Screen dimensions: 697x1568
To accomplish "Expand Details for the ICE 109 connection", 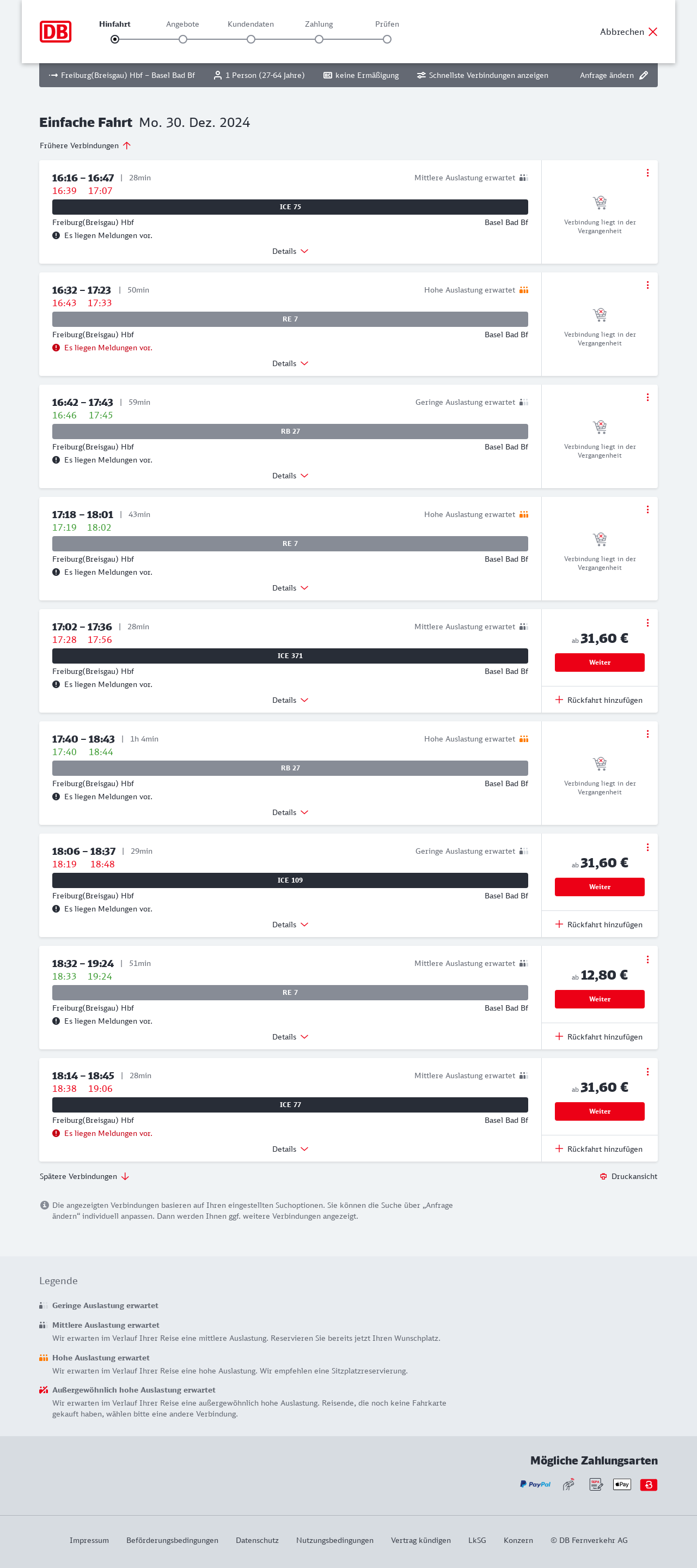I will pos(290,925).
